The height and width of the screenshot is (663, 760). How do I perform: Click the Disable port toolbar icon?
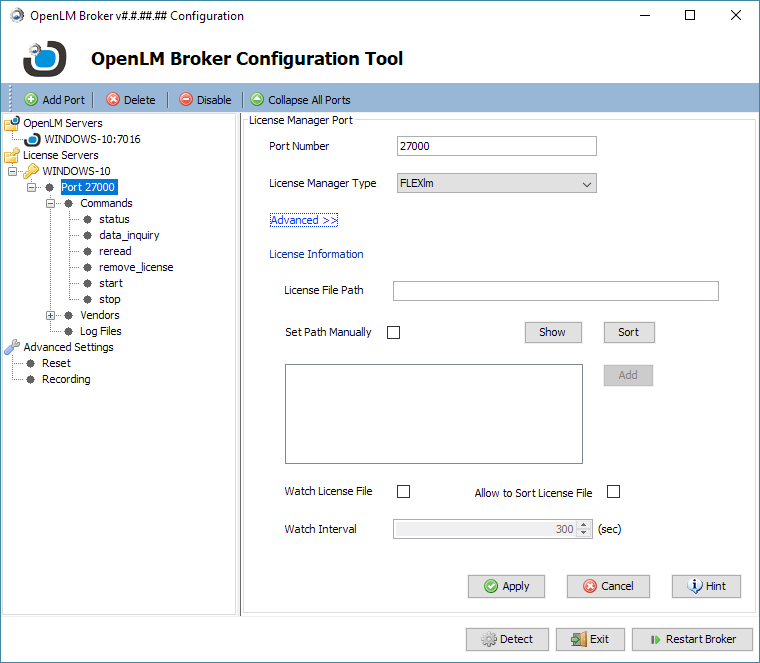(186, 100)
